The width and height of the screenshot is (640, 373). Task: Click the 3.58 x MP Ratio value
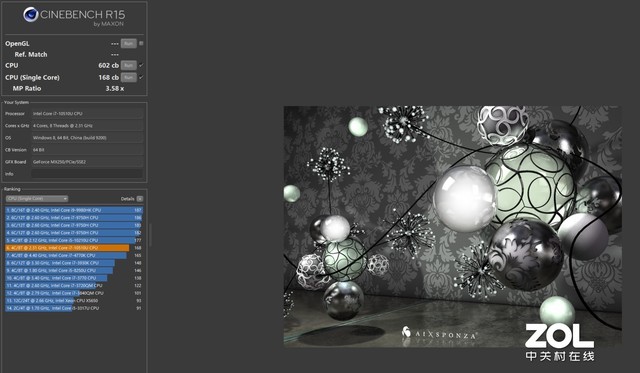point(115,88)
